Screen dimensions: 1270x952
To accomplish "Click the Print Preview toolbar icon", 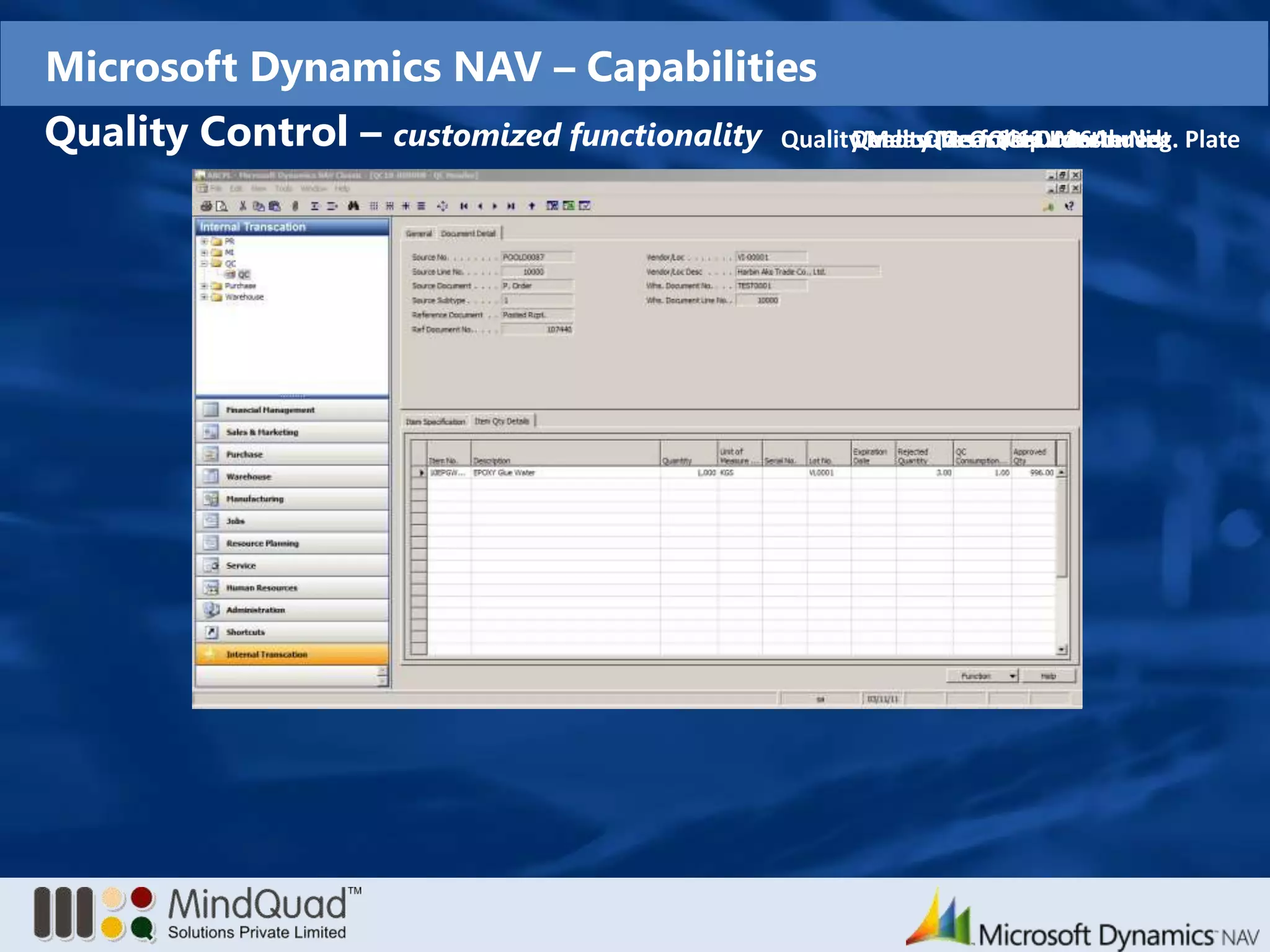I will pyautogui.click(x=222, y=206).
